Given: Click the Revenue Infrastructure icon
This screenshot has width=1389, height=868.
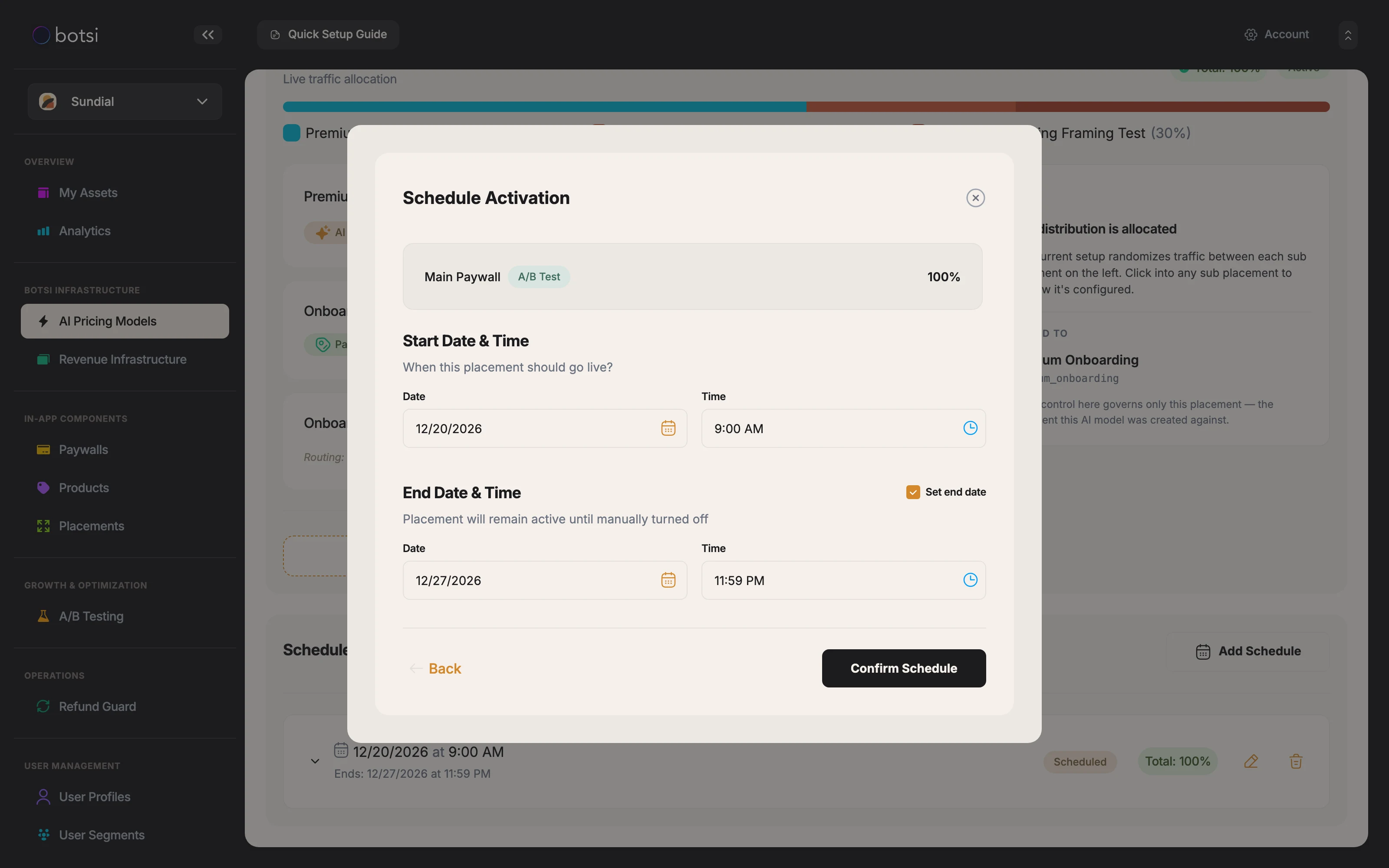Looking at the screenshot, I should coord(43,359).
